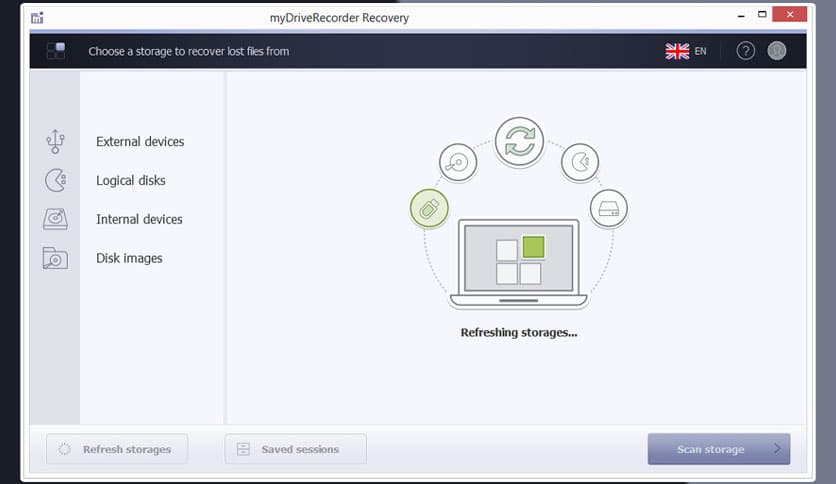836x484 pixels.
Task: Open Saved sessions
Action: tap(295, 449)
